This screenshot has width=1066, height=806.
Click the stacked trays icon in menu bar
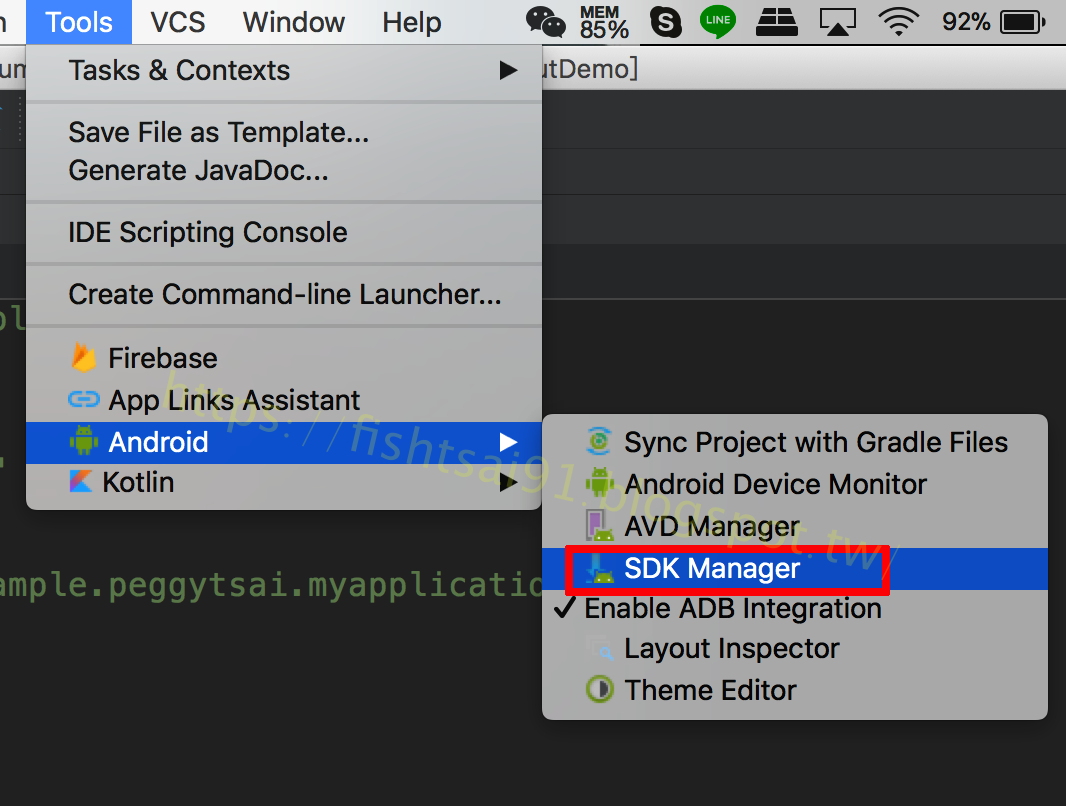point(777,22)
